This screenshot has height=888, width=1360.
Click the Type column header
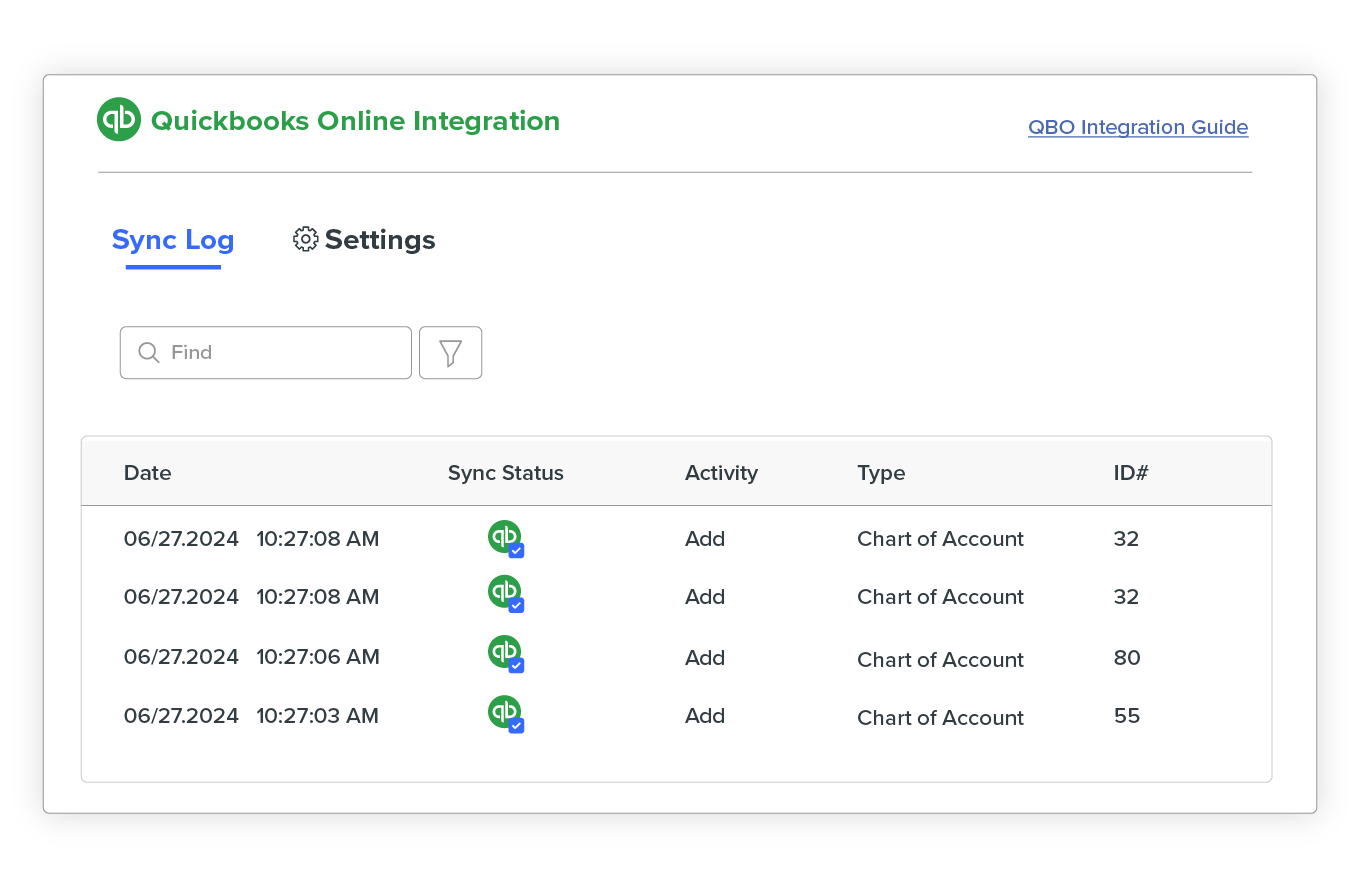pos(881,472)
